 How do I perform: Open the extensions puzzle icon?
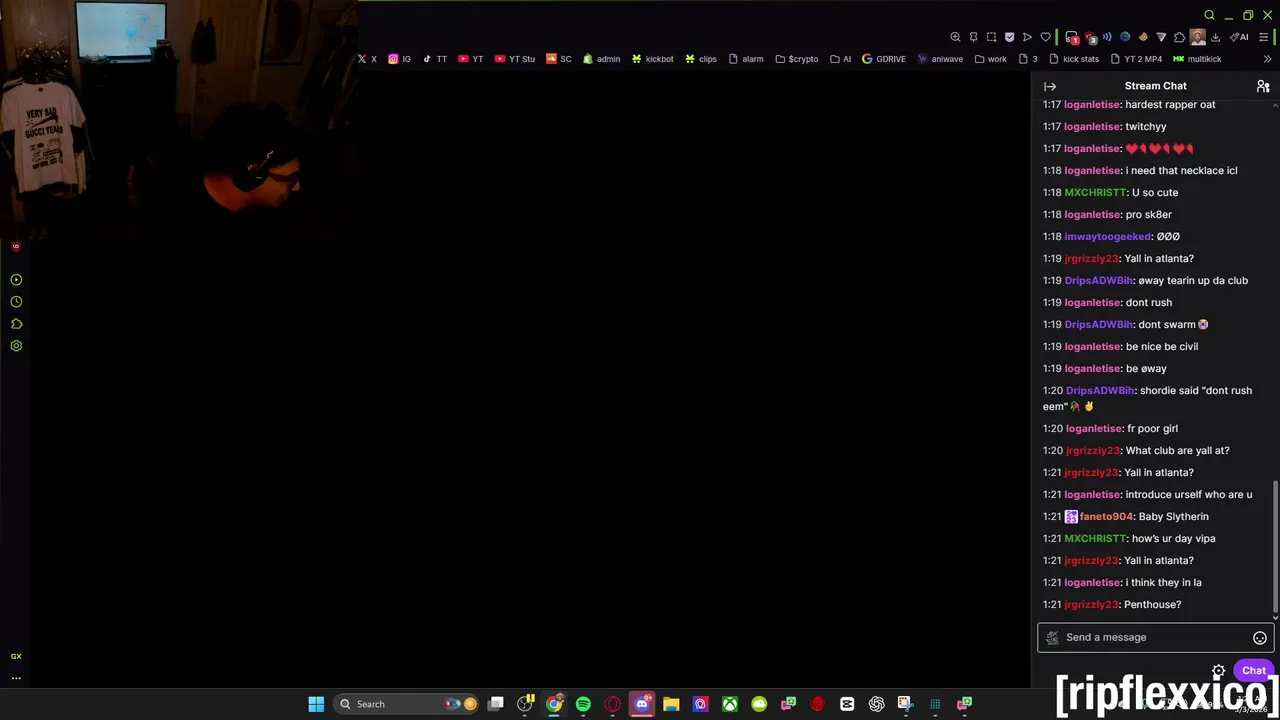1179,37
